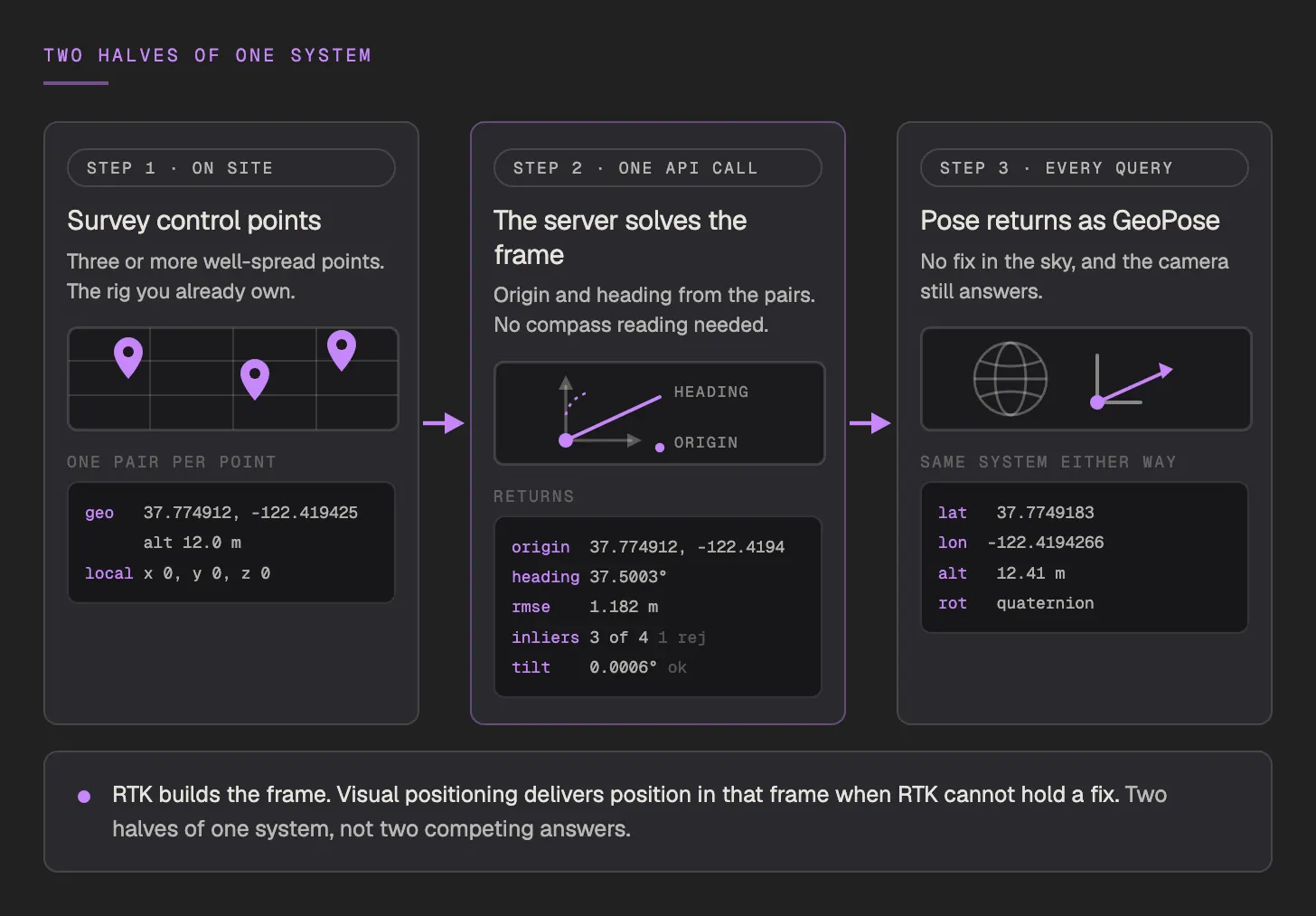Click the ORIGIN legend label

(x=706, y=443)
